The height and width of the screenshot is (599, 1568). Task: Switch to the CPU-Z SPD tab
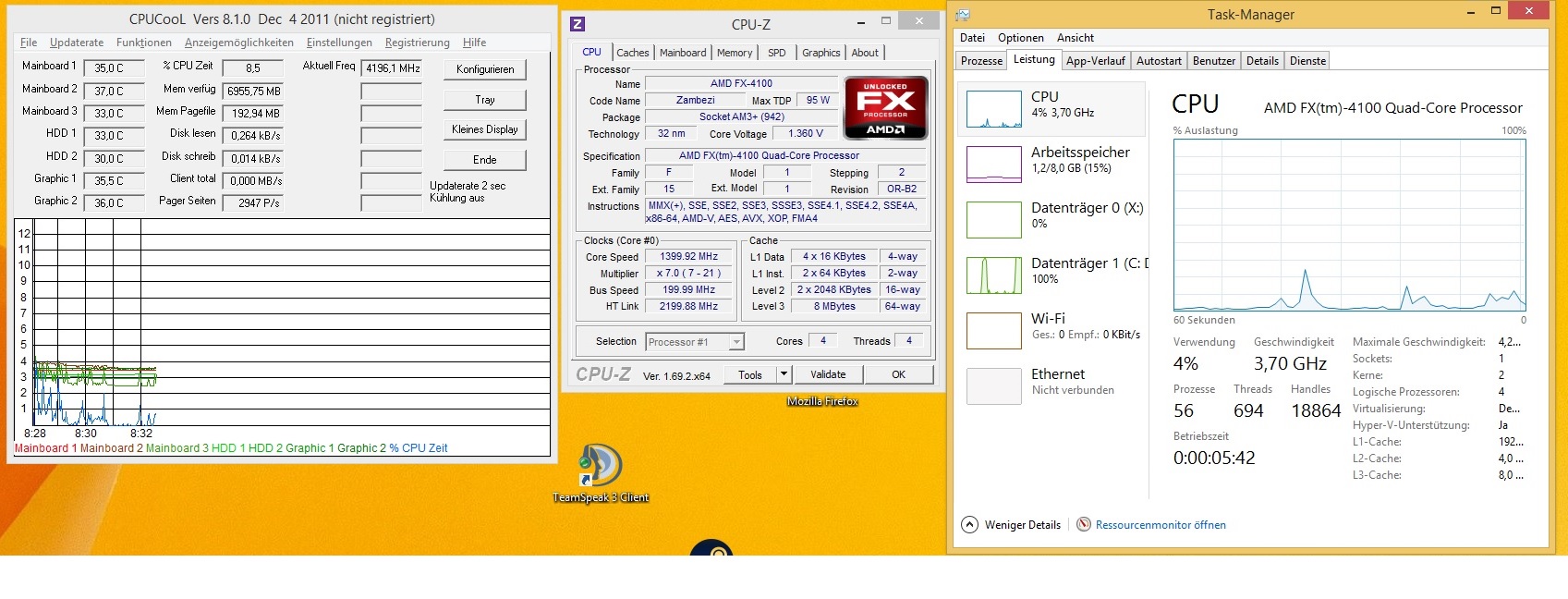coord(777,53)
